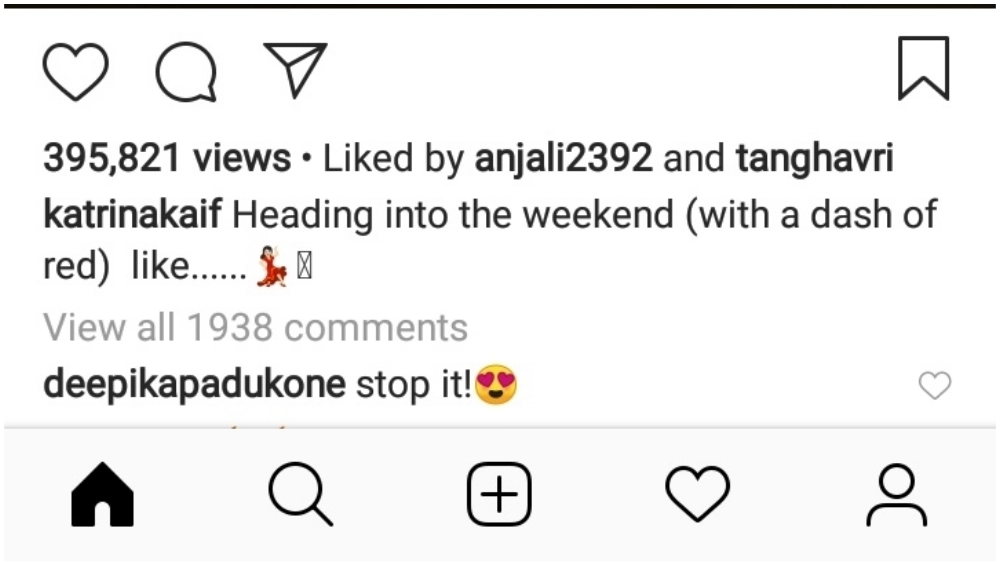Open katrinakaif's profile from the caption

[x=133, y=215]
